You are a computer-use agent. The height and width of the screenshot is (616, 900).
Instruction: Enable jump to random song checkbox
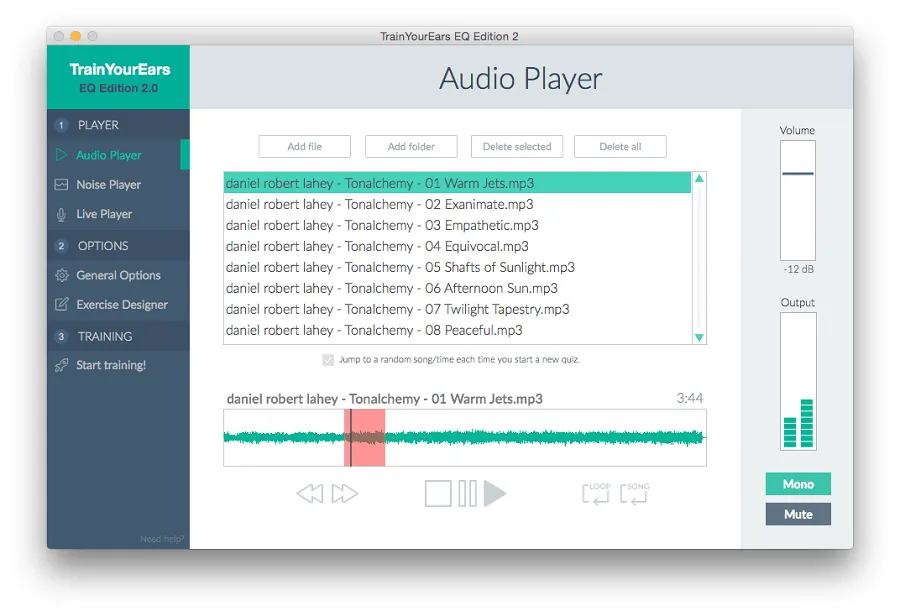[328, 360]
